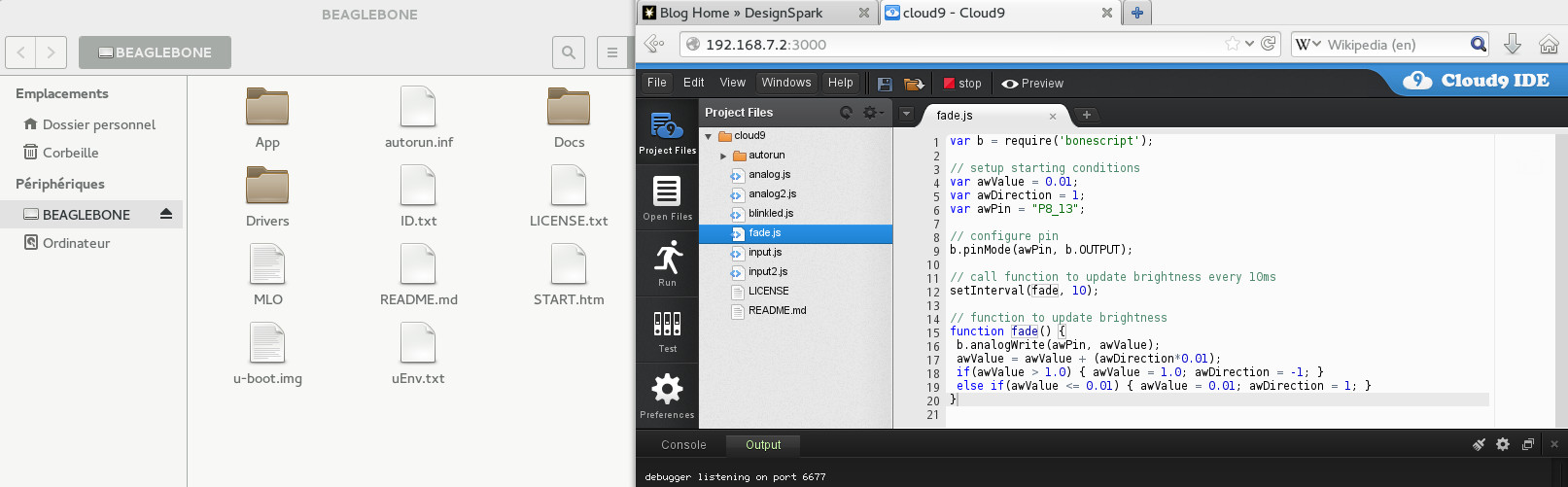Select README.md in the project tree
1568x487 pixels.
coord(778,311)
